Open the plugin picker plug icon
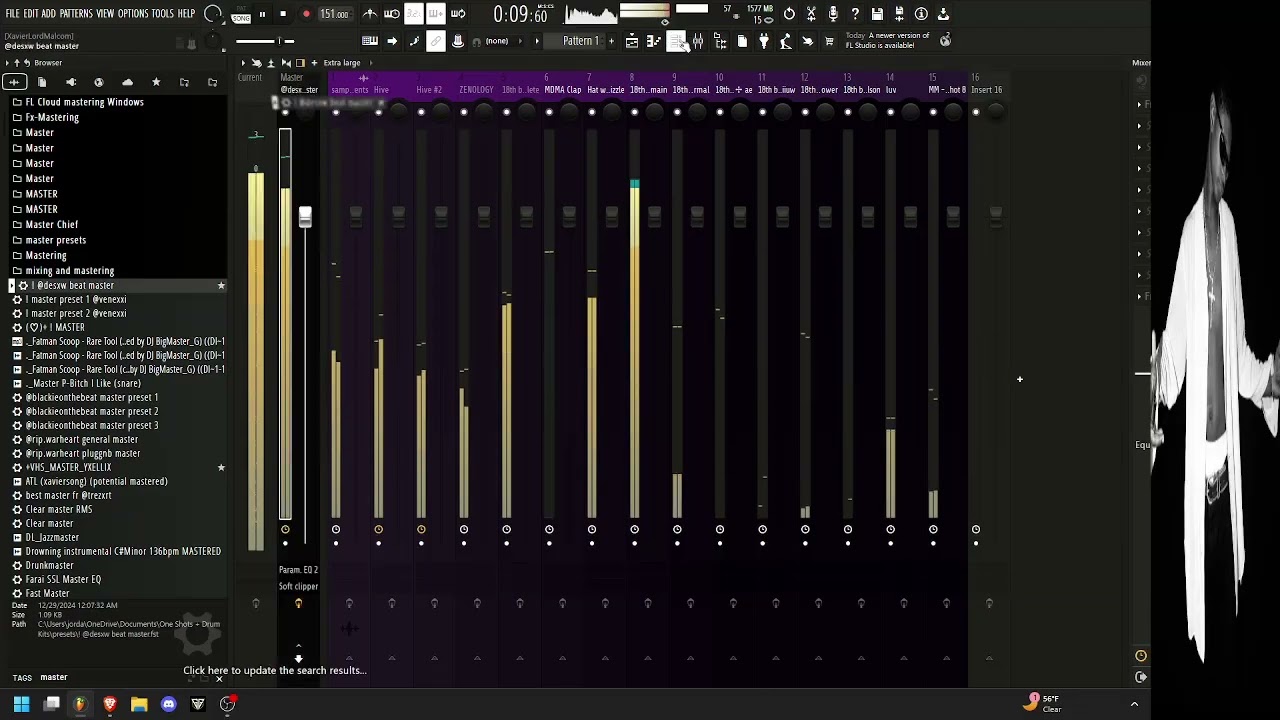The width and height of the screenshot is (1280, 720). click(764, 41)
